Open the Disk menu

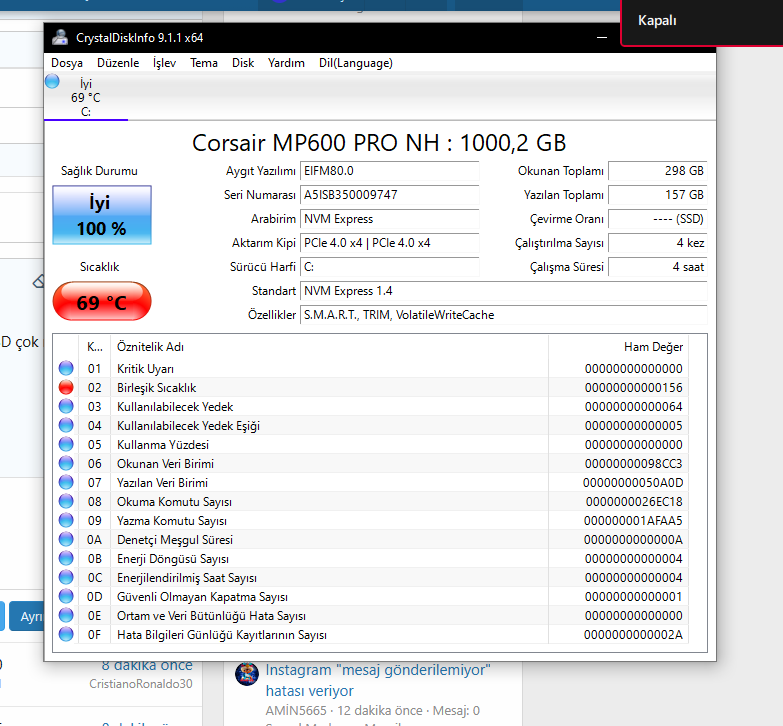point(243,63)
